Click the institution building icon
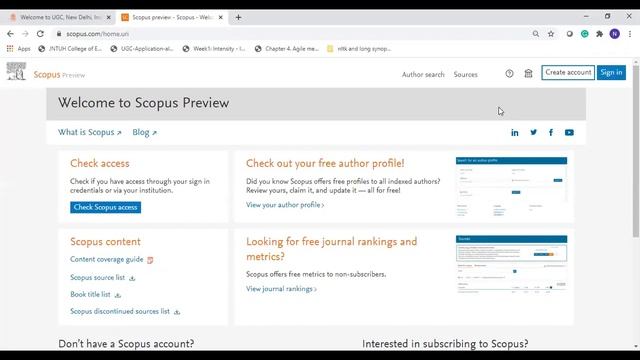 [x=528, y=73]
